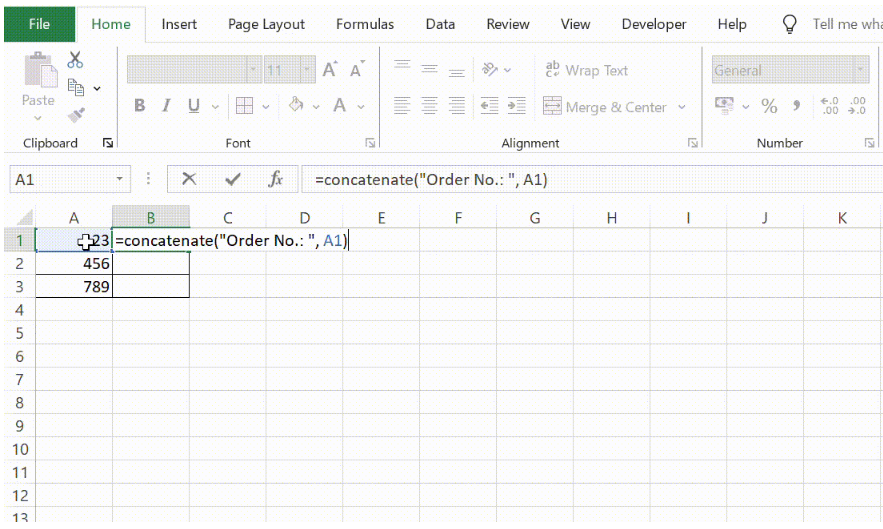Expand the Merge & Center dropdown arrow
The width and height of the screenshot is (883, 529).
[682, 106]
